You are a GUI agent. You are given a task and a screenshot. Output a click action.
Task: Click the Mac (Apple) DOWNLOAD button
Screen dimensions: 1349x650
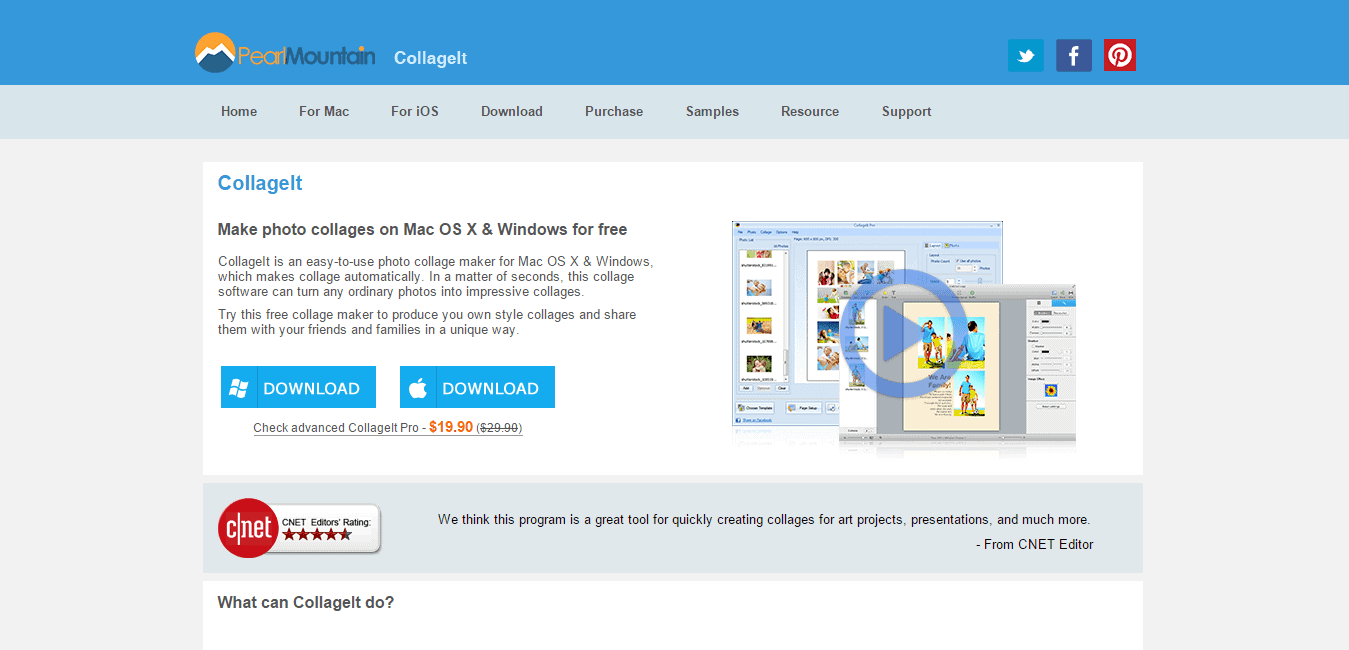477,387
